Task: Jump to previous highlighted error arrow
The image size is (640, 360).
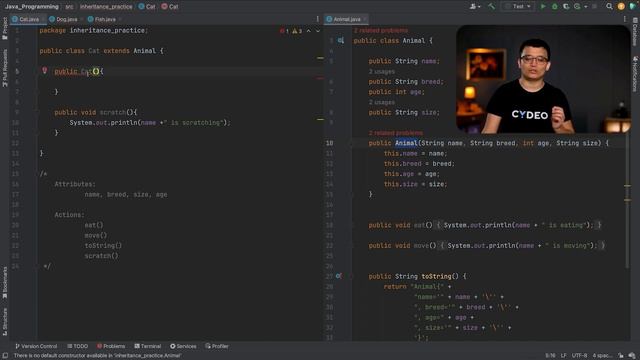Action: [x=309, y=31]
